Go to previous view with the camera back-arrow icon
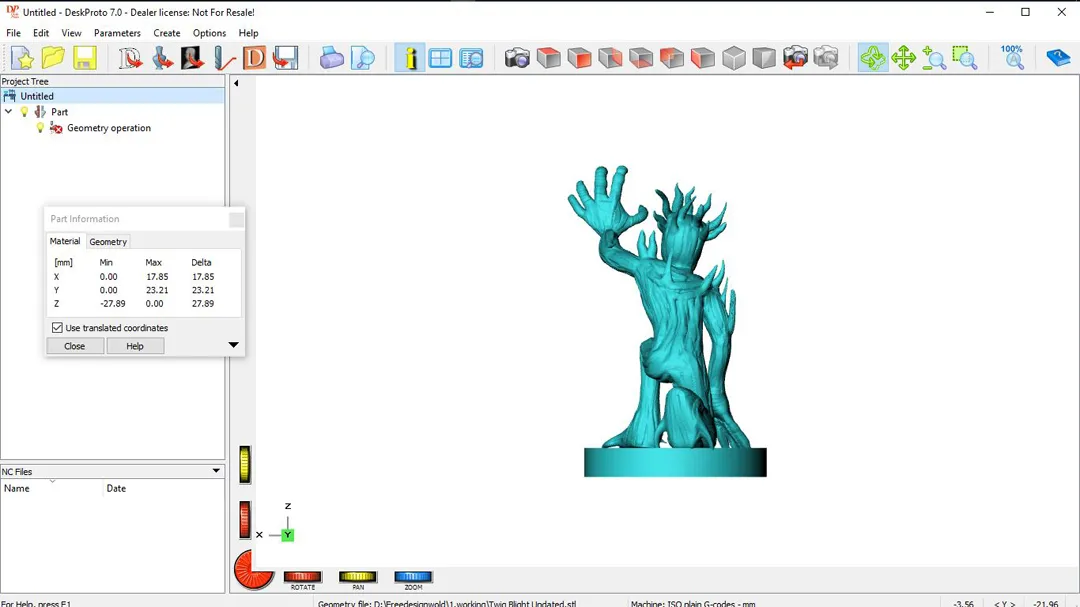Screen dimensions: 1080x607 tap(795, 58)
